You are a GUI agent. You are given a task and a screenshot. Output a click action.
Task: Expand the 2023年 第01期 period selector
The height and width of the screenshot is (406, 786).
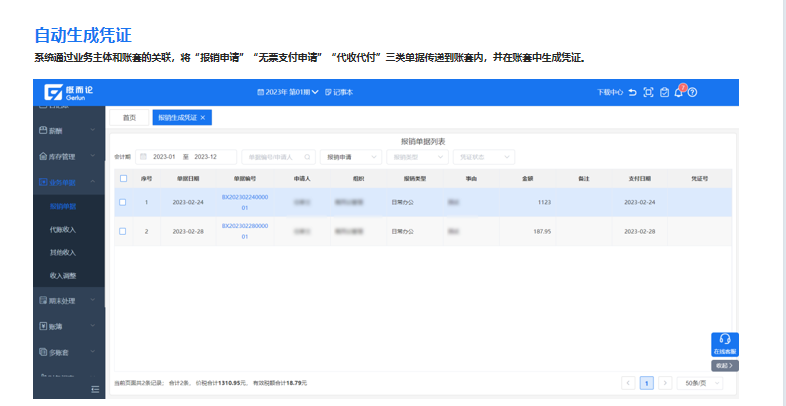288,92
